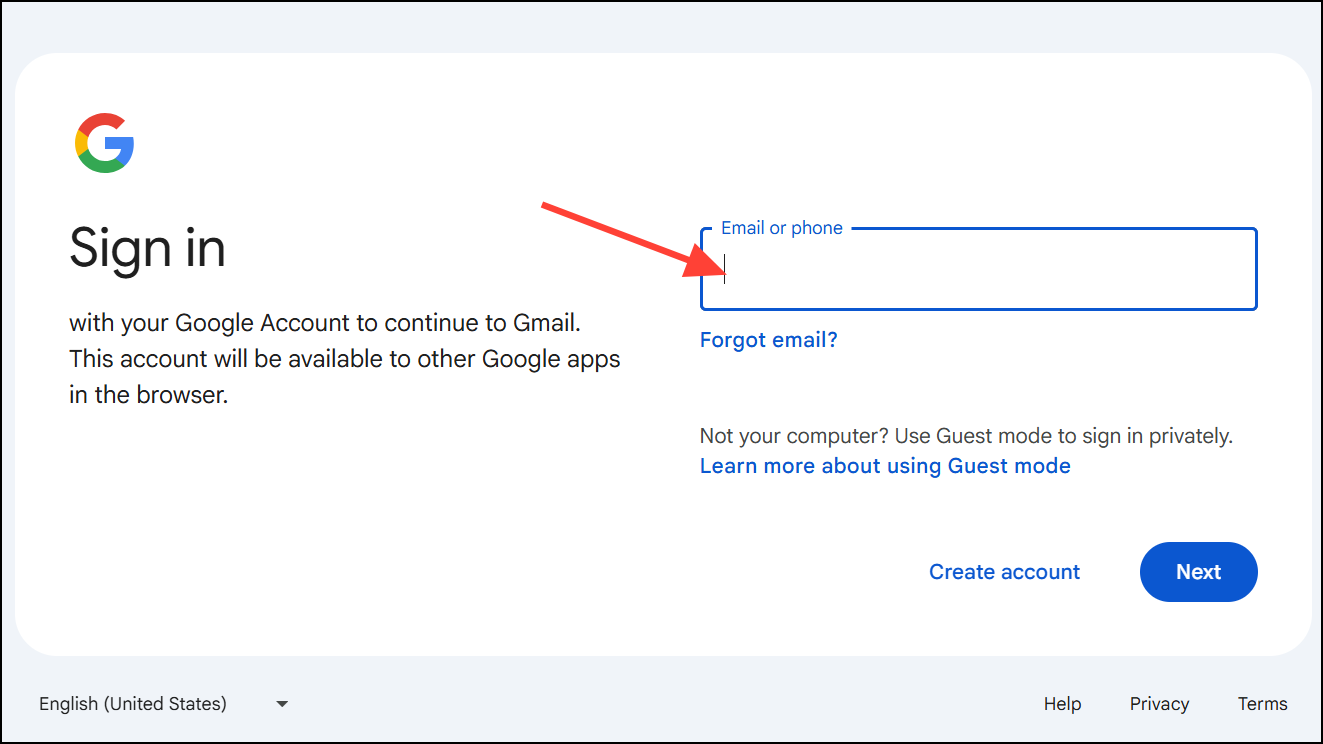Open the English (United States) language selector
1323x744 pixels.
coord(133,704)
